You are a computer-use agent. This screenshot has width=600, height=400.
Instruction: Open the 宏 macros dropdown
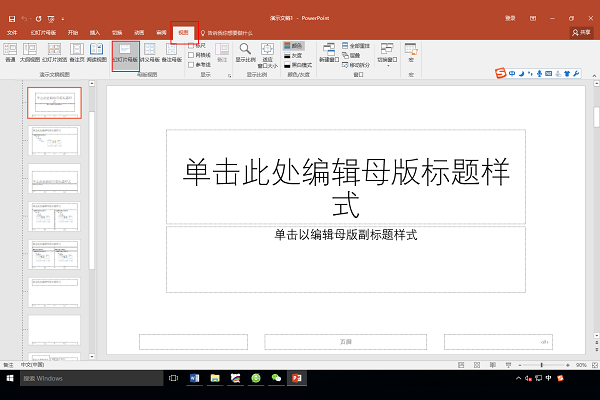pyautogui.click(x=411, y=51)
